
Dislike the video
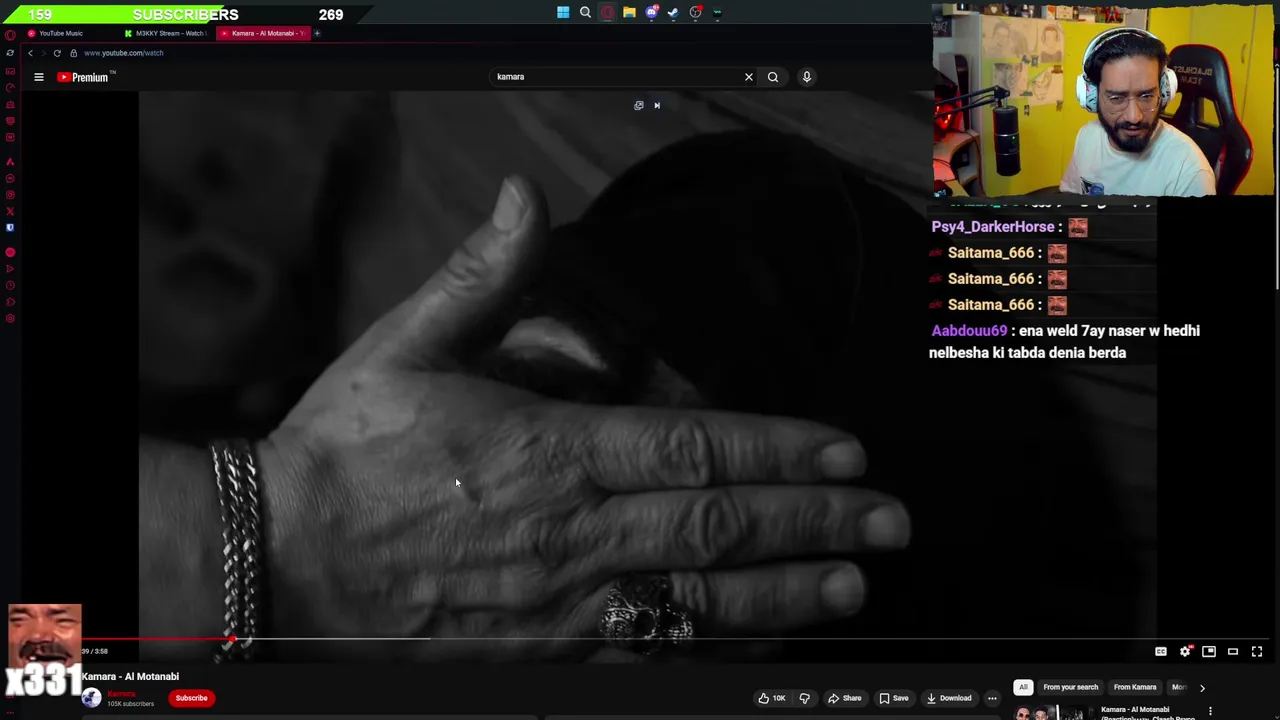[804, 698]
